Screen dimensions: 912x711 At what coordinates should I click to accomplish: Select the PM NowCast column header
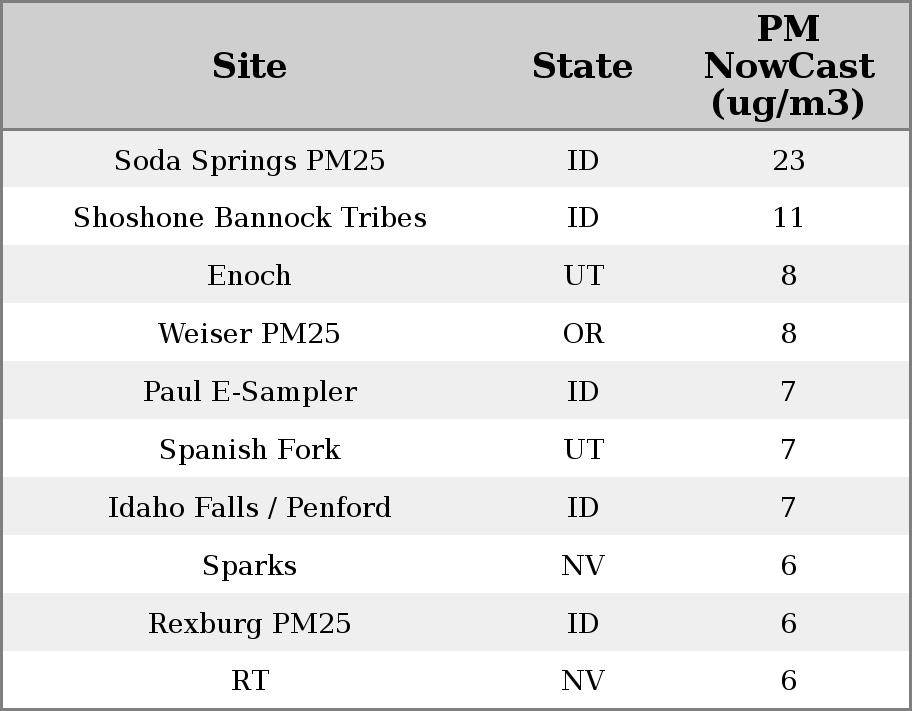788,66
